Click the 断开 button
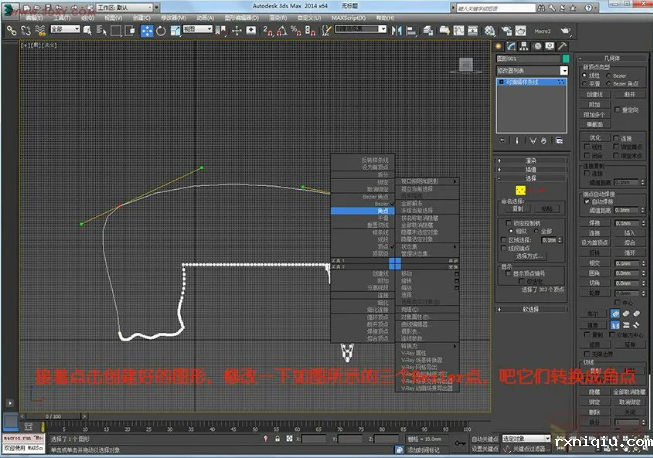653x458 pixels. click(629, 95)
